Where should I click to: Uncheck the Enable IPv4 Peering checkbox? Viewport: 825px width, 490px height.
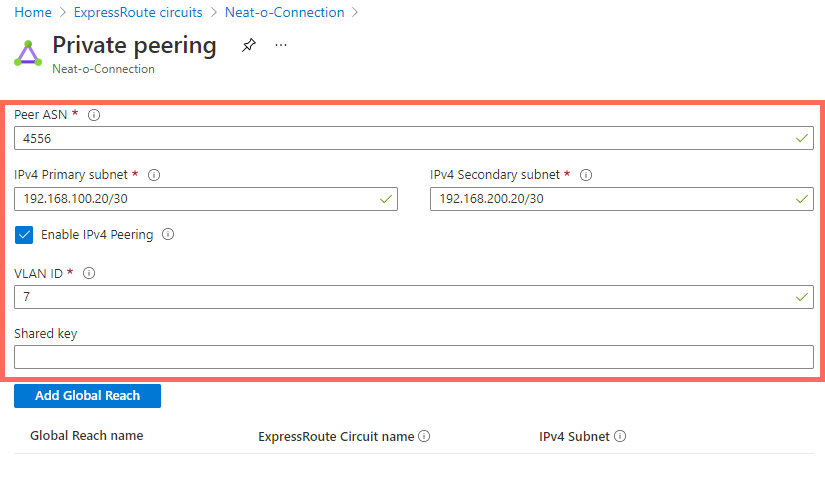24,235
